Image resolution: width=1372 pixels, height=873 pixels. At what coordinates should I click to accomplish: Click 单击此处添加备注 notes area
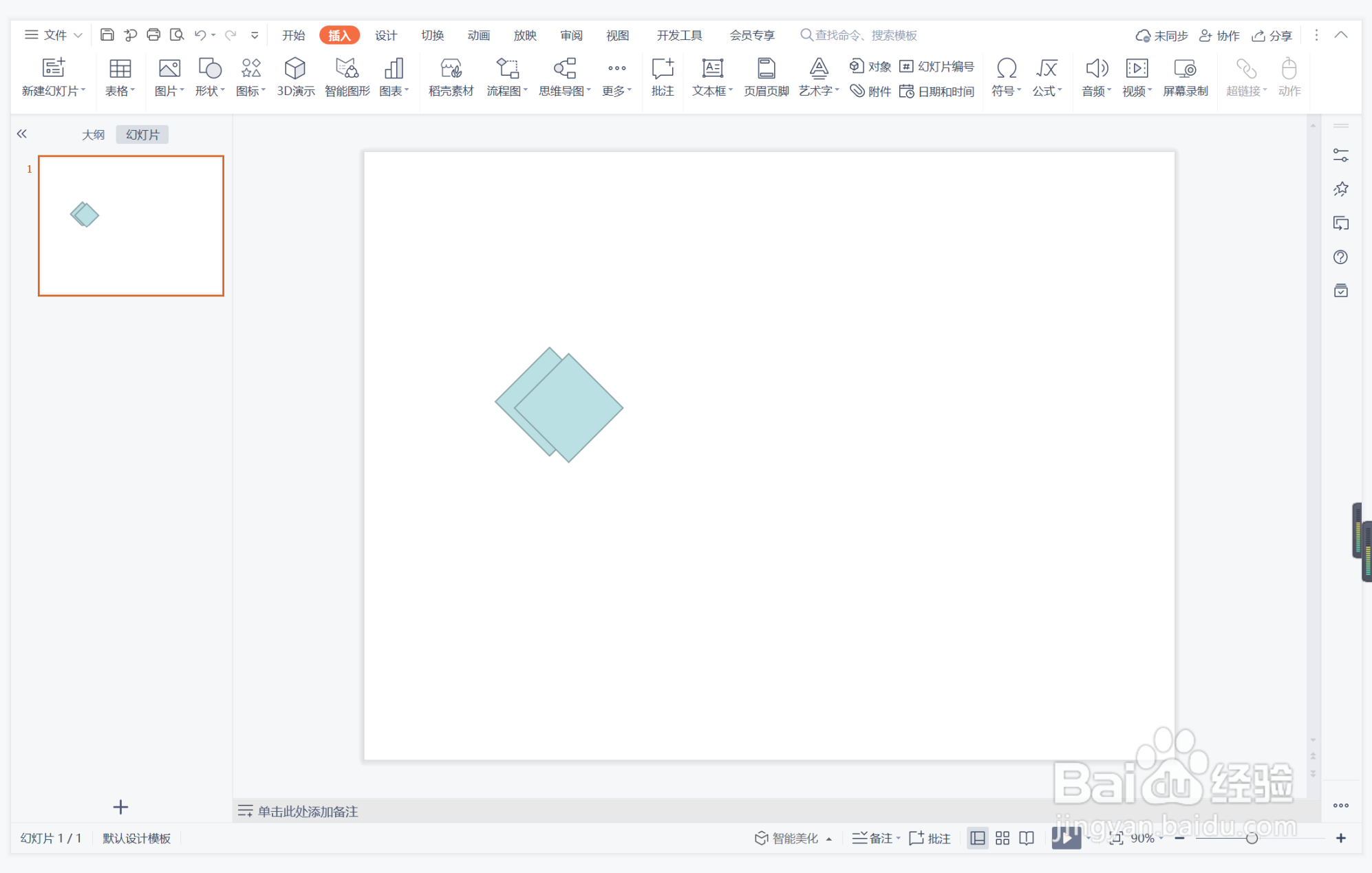[308, 811]
